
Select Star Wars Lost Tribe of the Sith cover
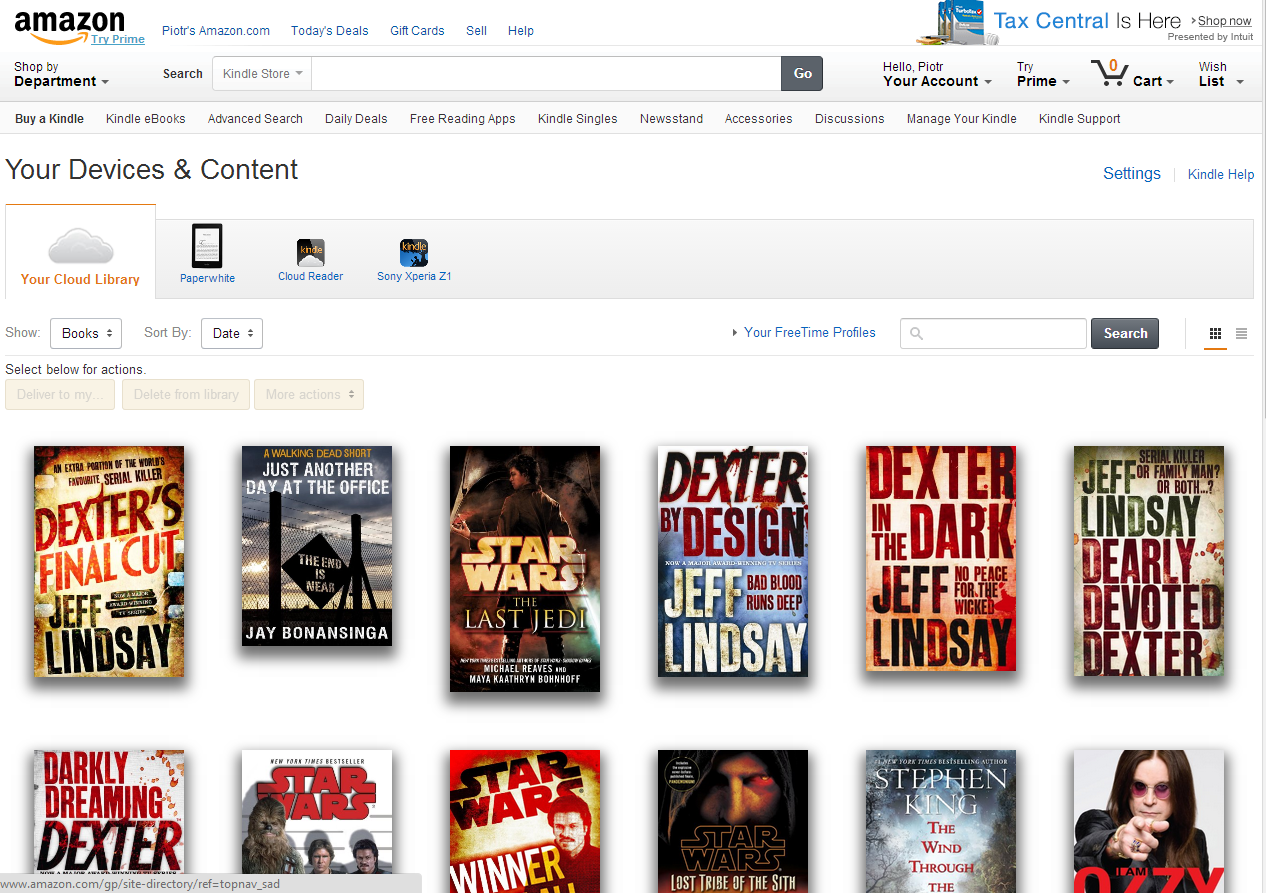pyautogui.click(x=733, y=821)
